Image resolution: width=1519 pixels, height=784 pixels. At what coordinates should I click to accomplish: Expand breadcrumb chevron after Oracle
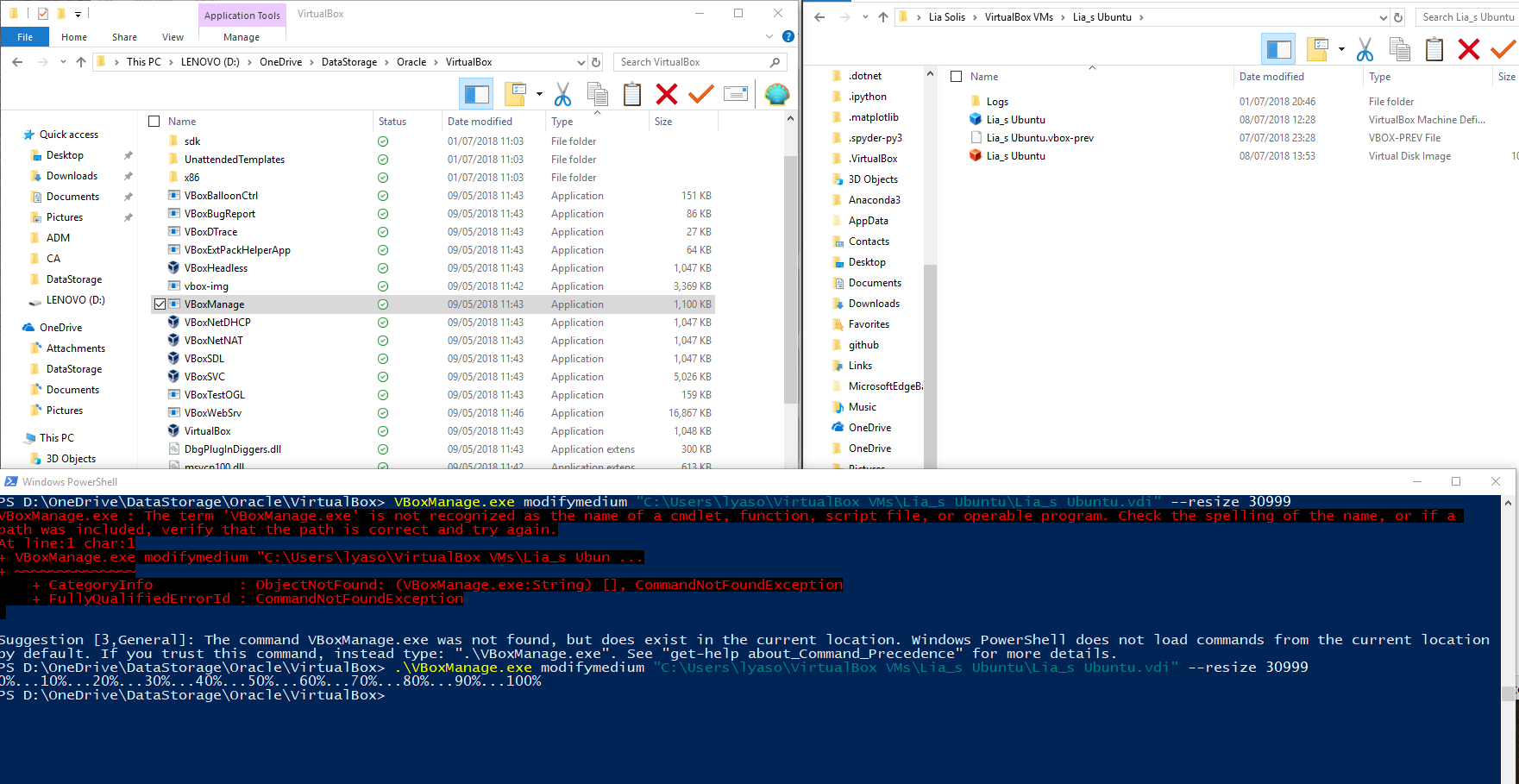(x=436, y=62)
